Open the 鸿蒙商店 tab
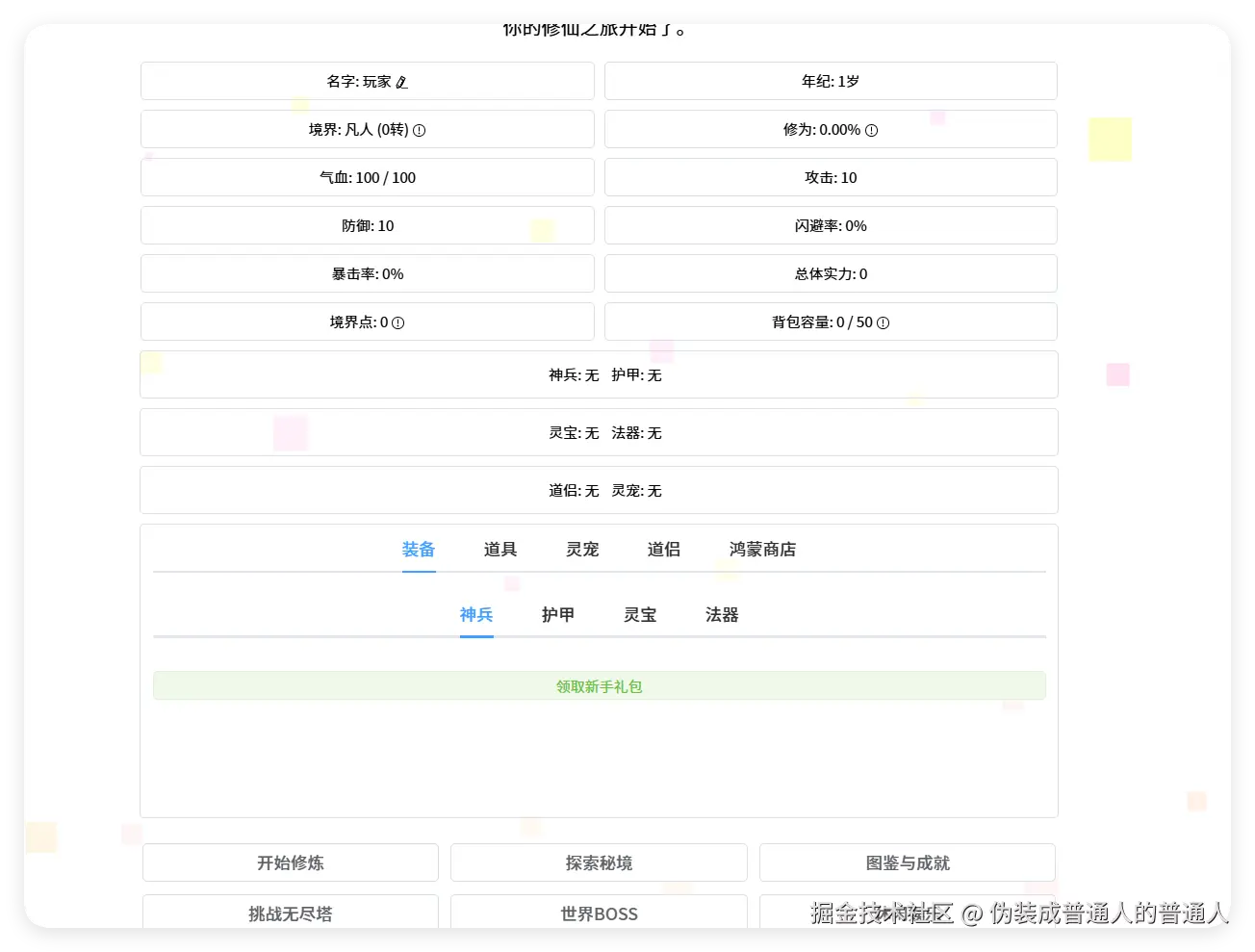The height and width of the screenshot is (952, 1255). tap(761, 550)
